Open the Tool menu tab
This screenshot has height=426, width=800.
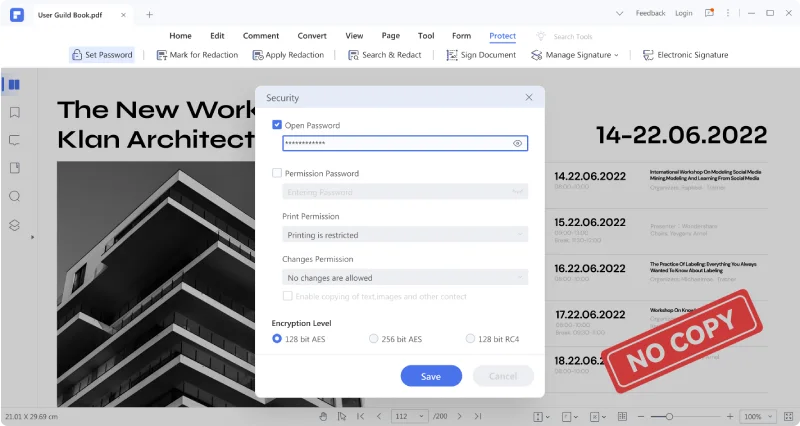tap(426, 36)
